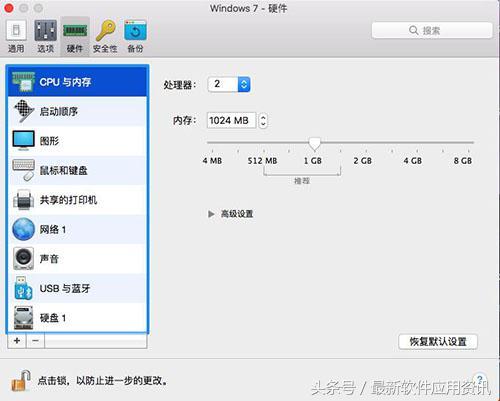Set memory slider to 2 GB mark
The height and width of the screenshot is (401, 500).
(365, 142)
